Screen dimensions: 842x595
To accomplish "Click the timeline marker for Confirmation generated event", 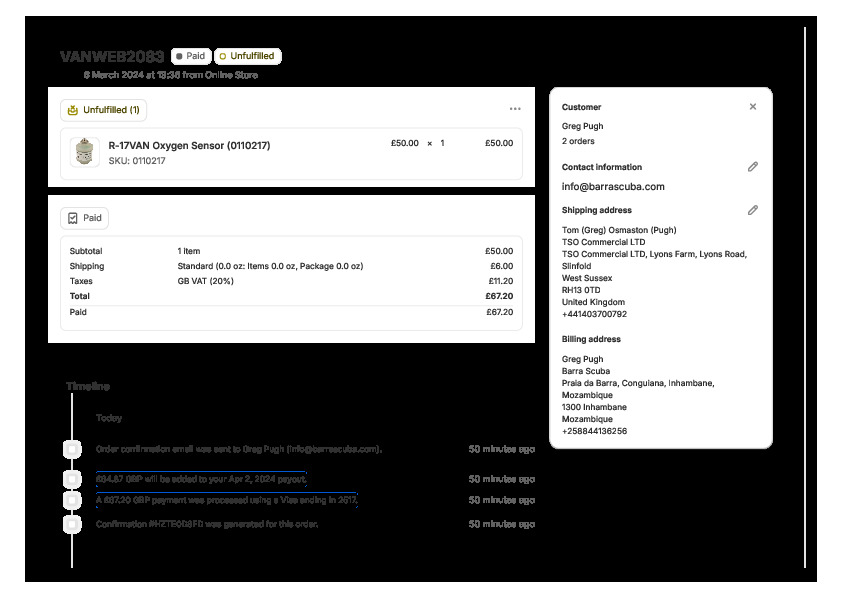I will [x=72, y=524].
